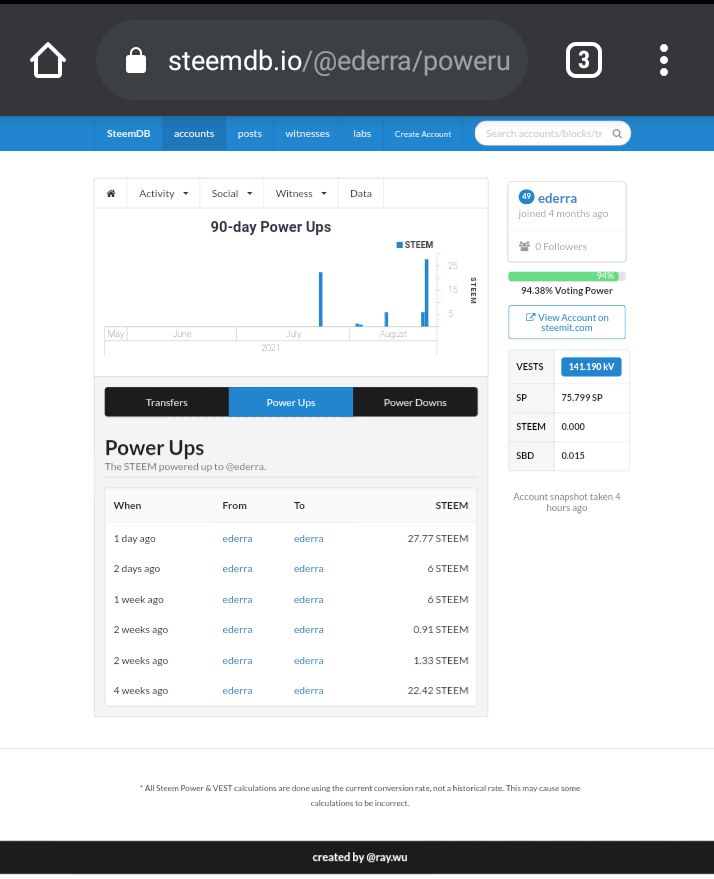
Task: Click the followers people icon
Action: tap(525, 246)
